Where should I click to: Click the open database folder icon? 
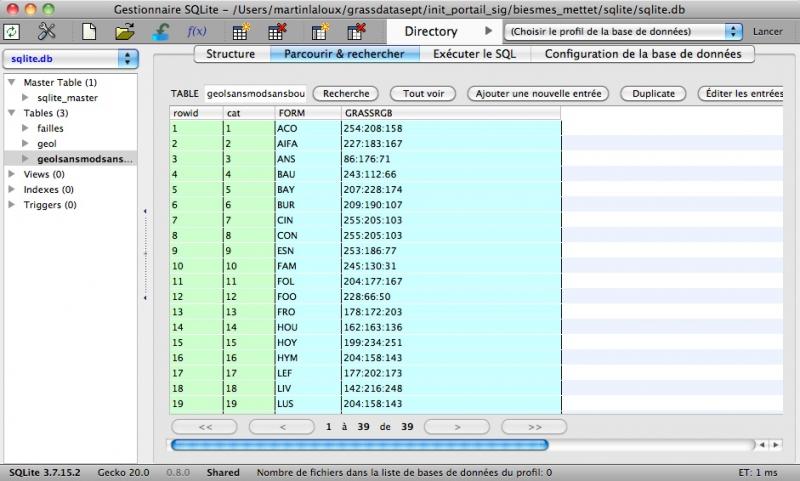click(124, 32)
